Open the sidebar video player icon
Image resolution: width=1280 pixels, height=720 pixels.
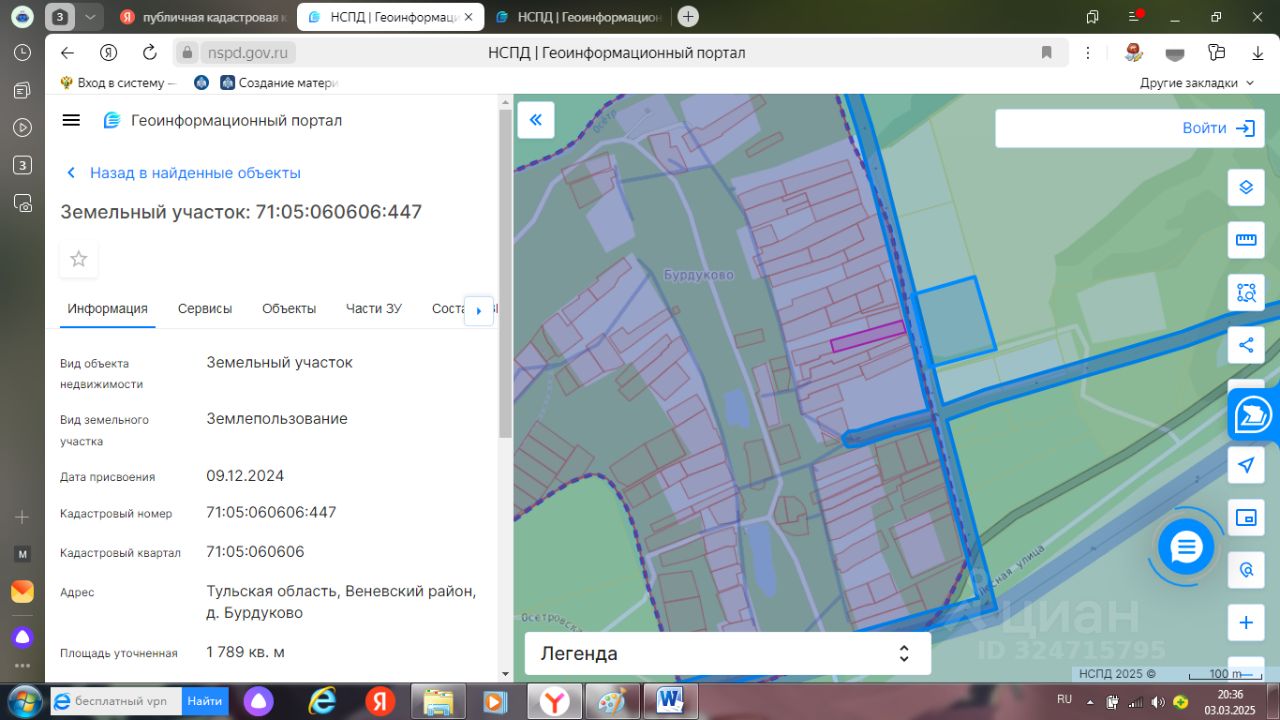point(22,127)
